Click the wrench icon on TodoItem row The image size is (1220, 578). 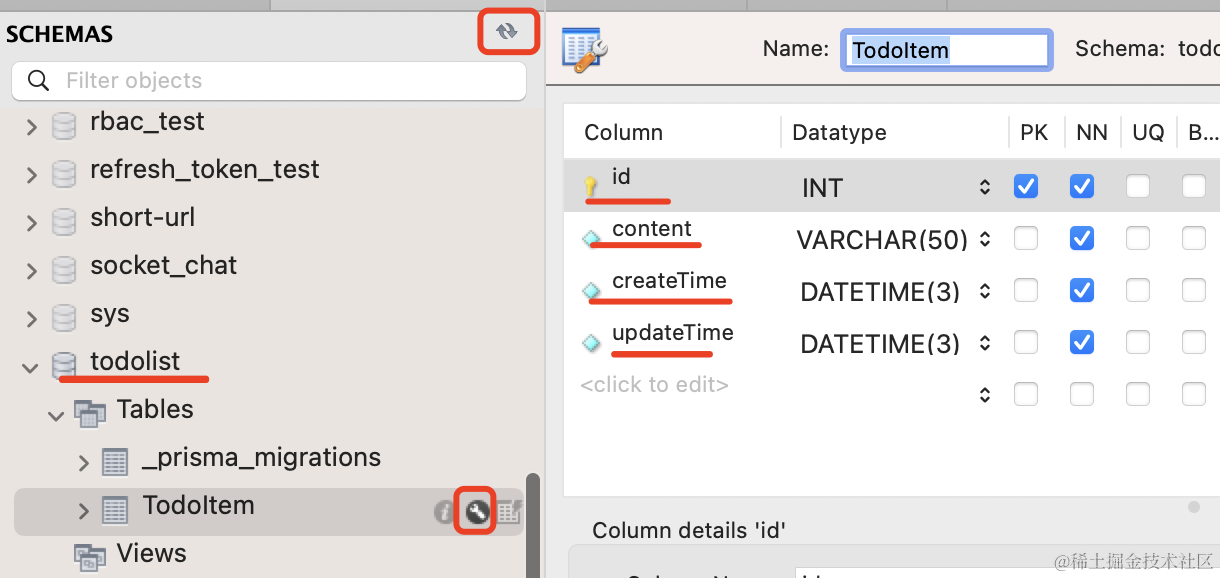477,512
